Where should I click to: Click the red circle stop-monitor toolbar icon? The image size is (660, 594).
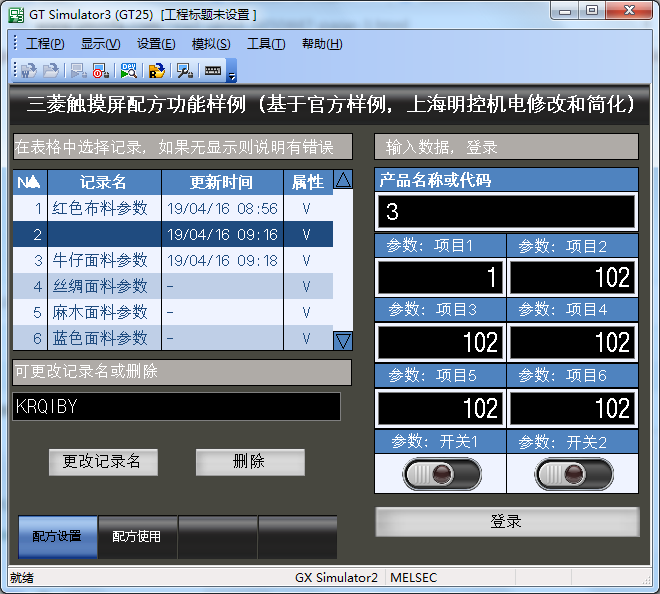(x=101, y=71)
